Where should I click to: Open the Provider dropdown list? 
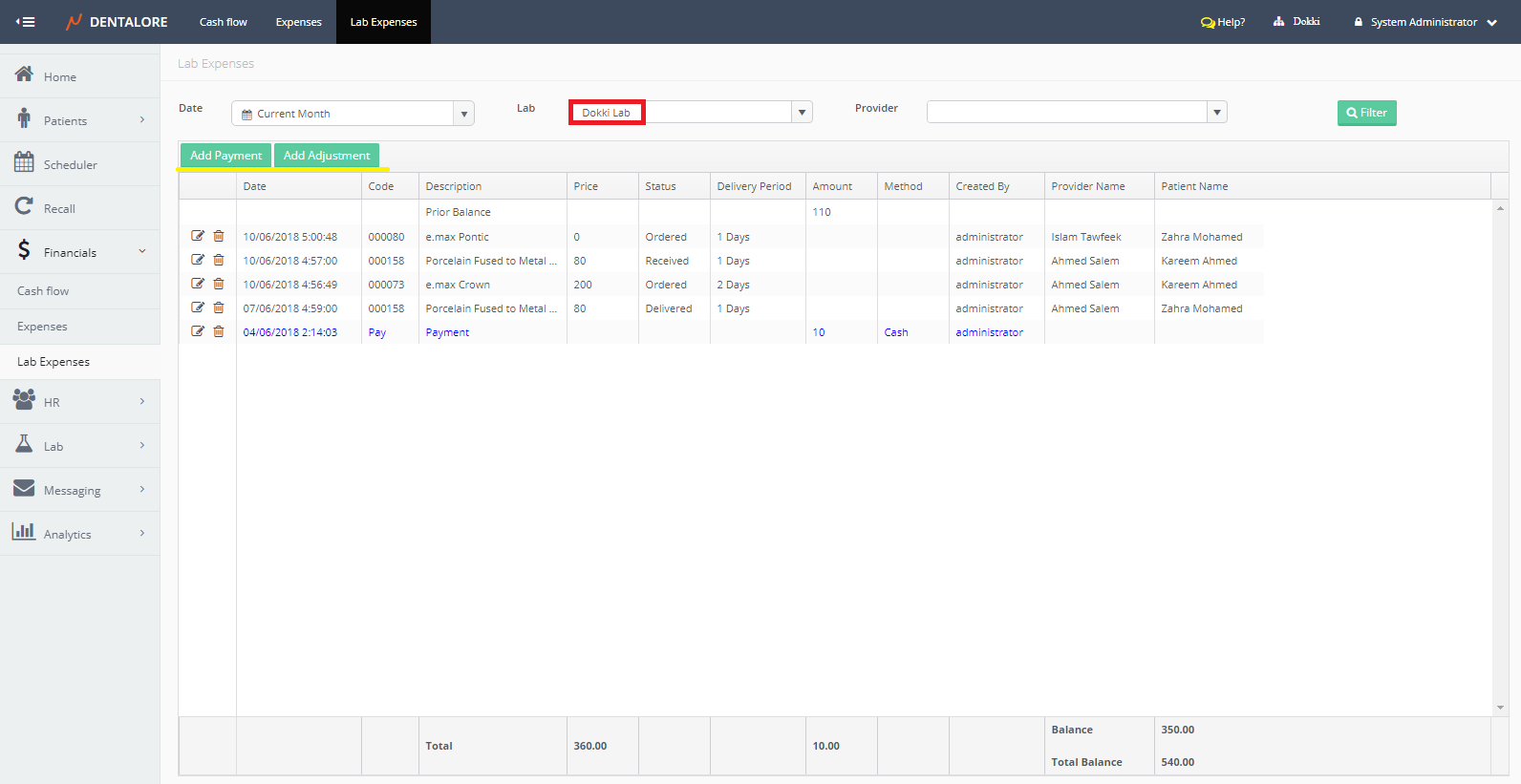pyautogui.click(x=1216, y=113)
